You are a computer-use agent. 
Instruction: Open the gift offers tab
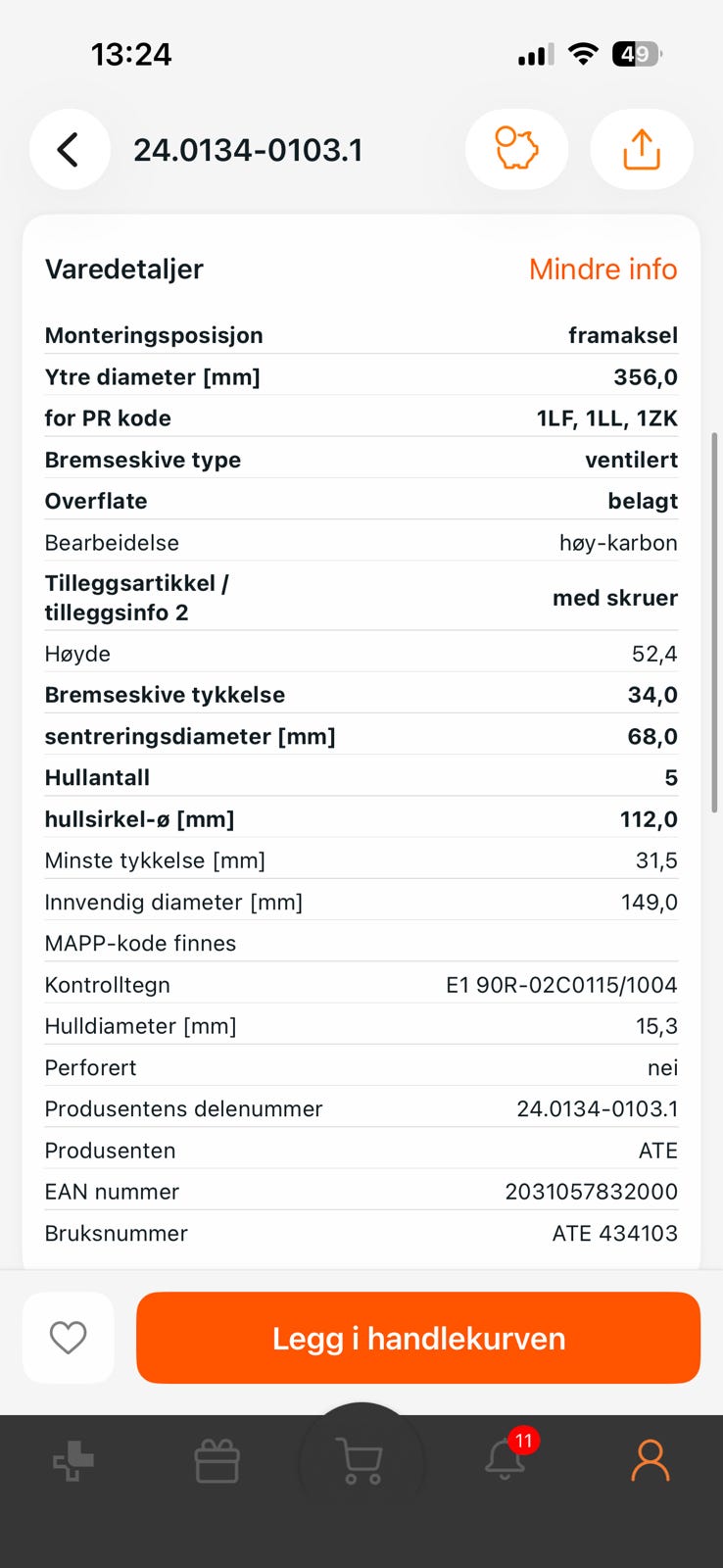217,1461
